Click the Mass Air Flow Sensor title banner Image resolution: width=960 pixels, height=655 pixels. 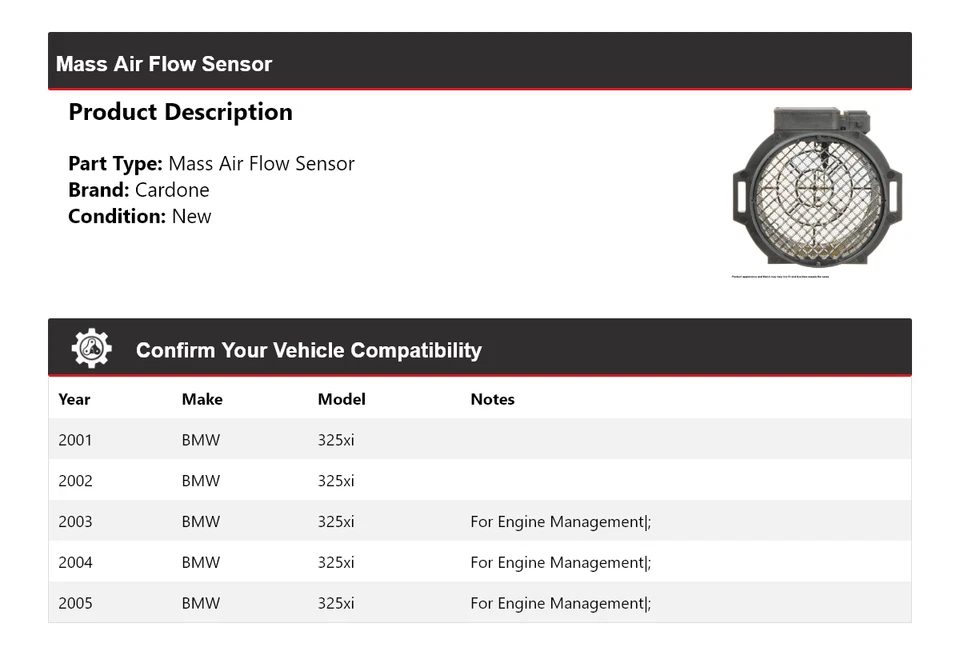click(x=164, y=64)
